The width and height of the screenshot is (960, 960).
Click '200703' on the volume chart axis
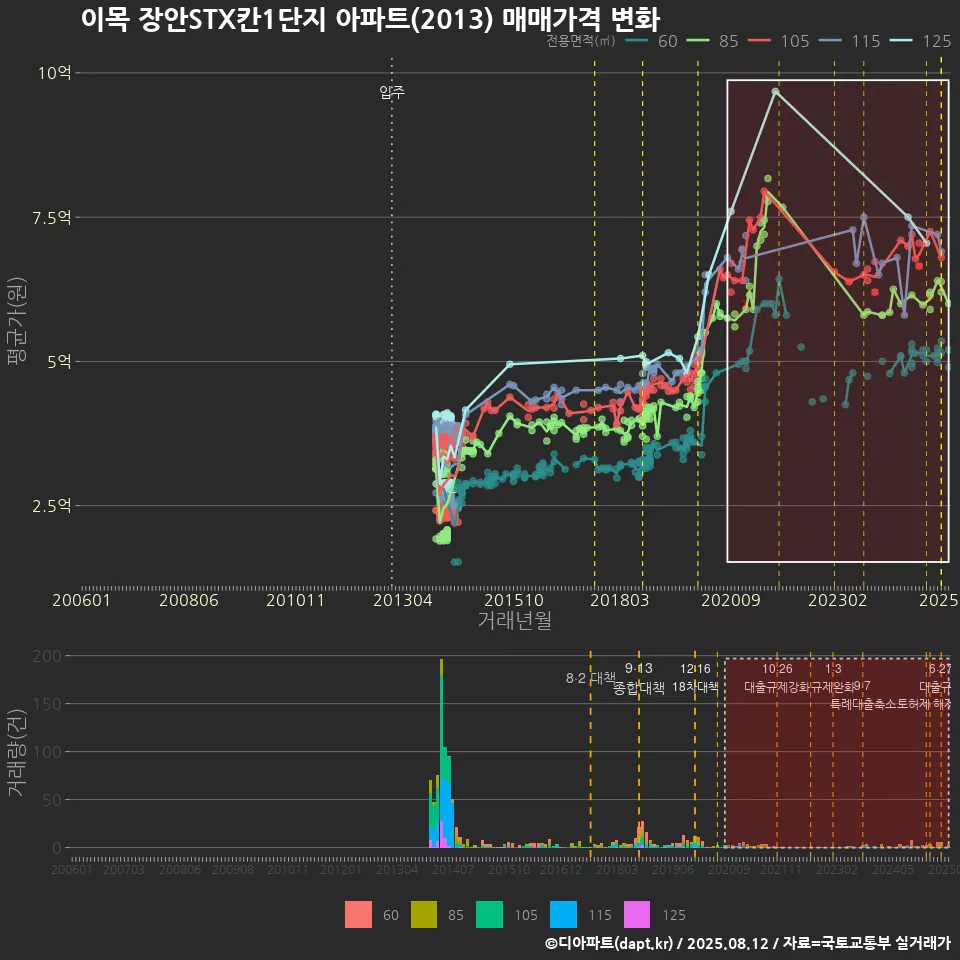(x=124, y=870)
